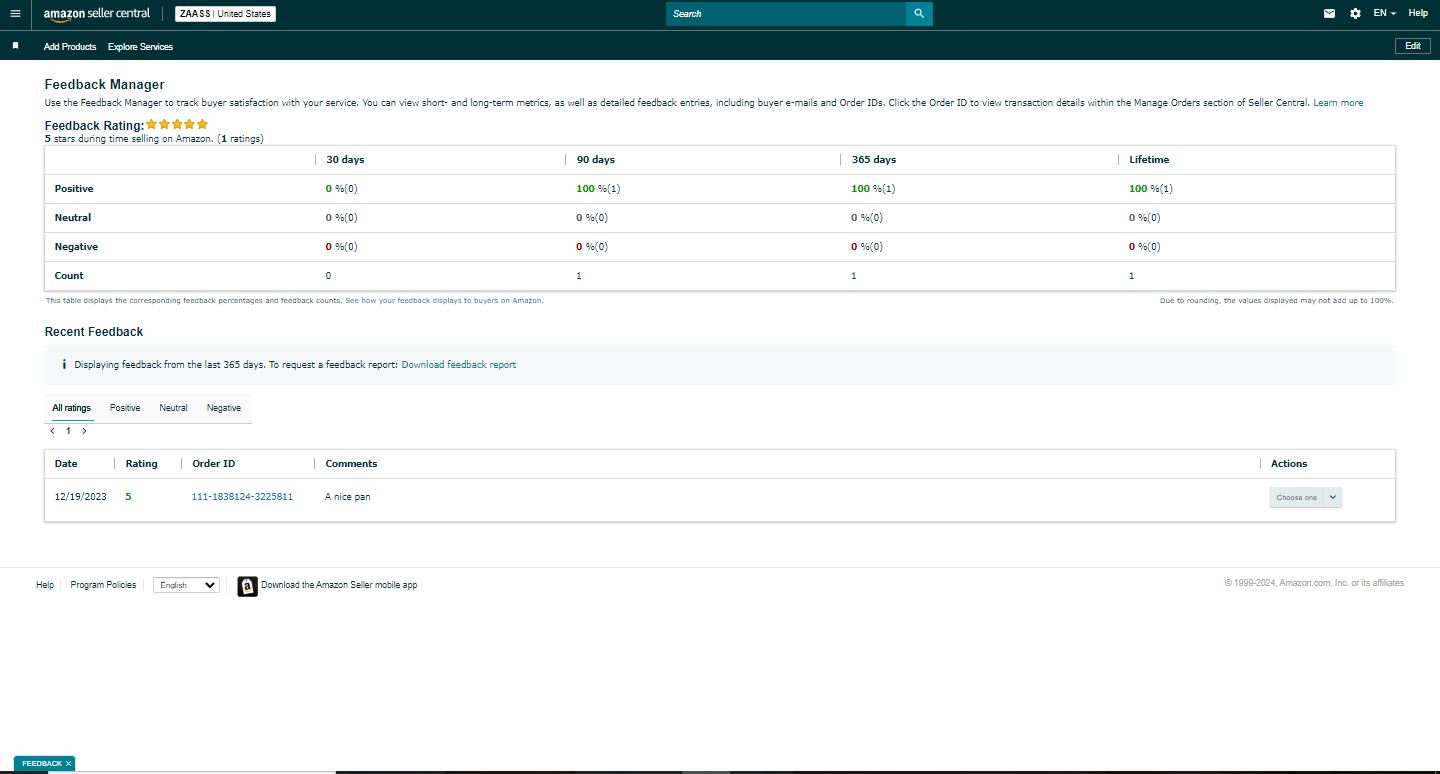Click the Learn more link
Image resolution: width=1440 pixels, height=774 pixels.
tap(1338, 103)
